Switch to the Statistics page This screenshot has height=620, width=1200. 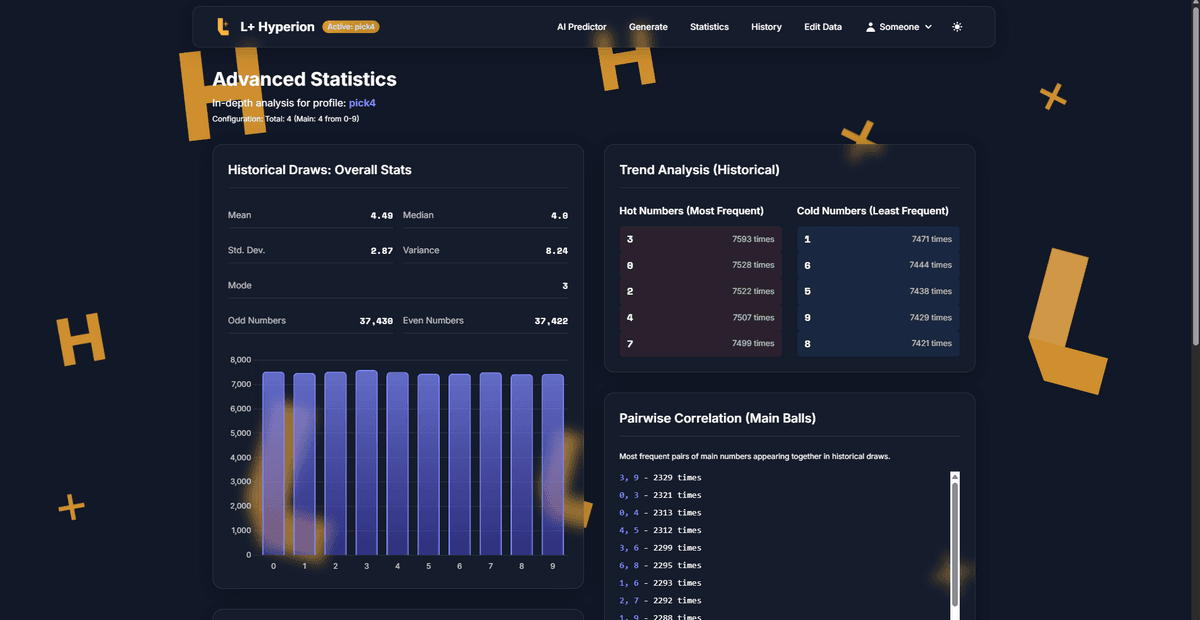point(709,27)
